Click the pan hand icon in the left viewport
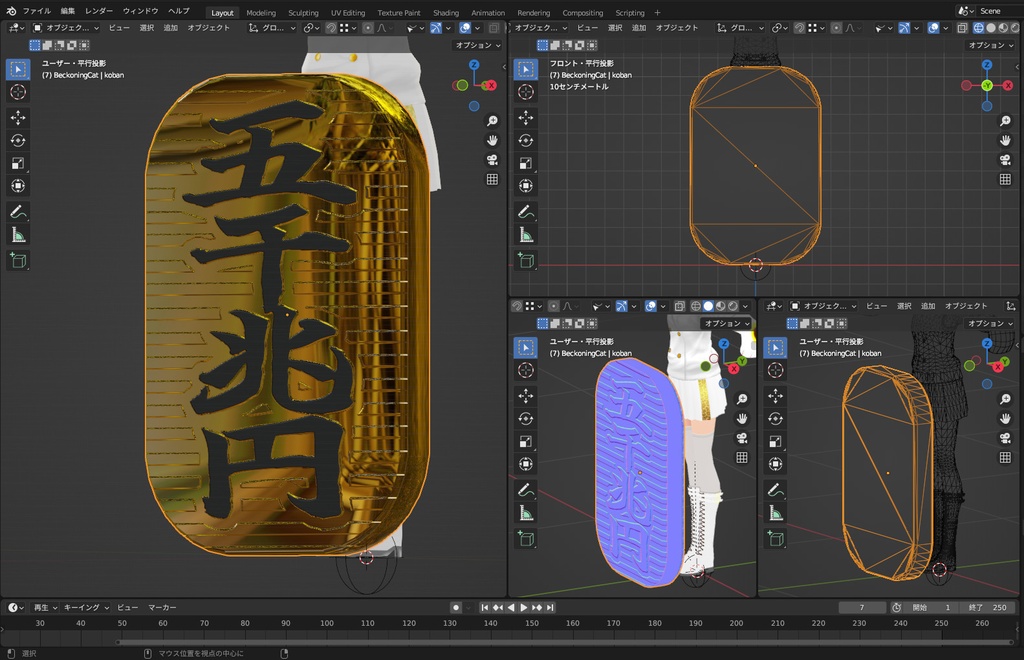 (492, 140)
